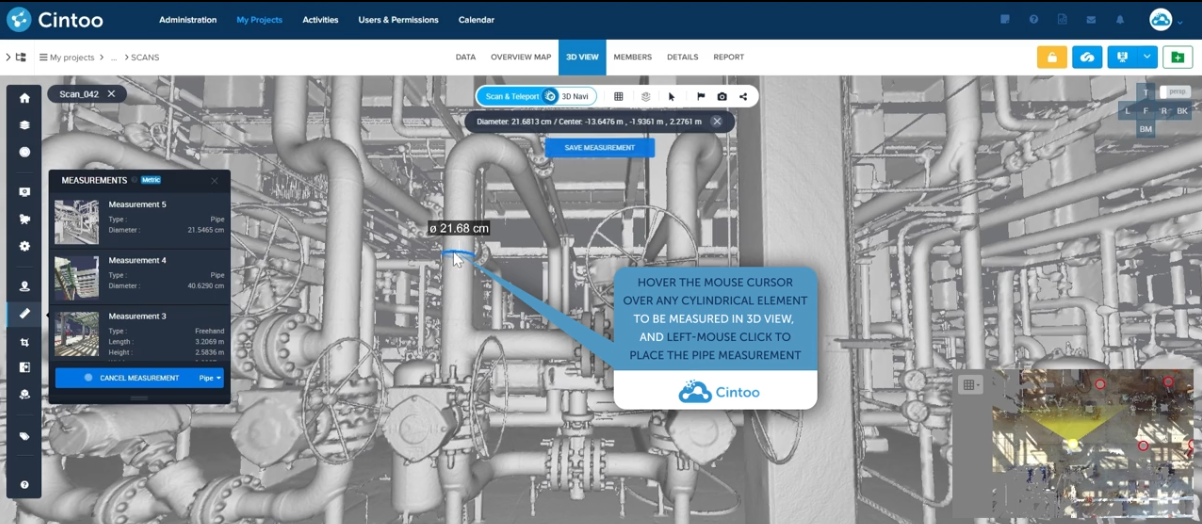1202x524 pixels.
Task: Open the crop tool in left sidebar
Action: (x=24, y=342)
